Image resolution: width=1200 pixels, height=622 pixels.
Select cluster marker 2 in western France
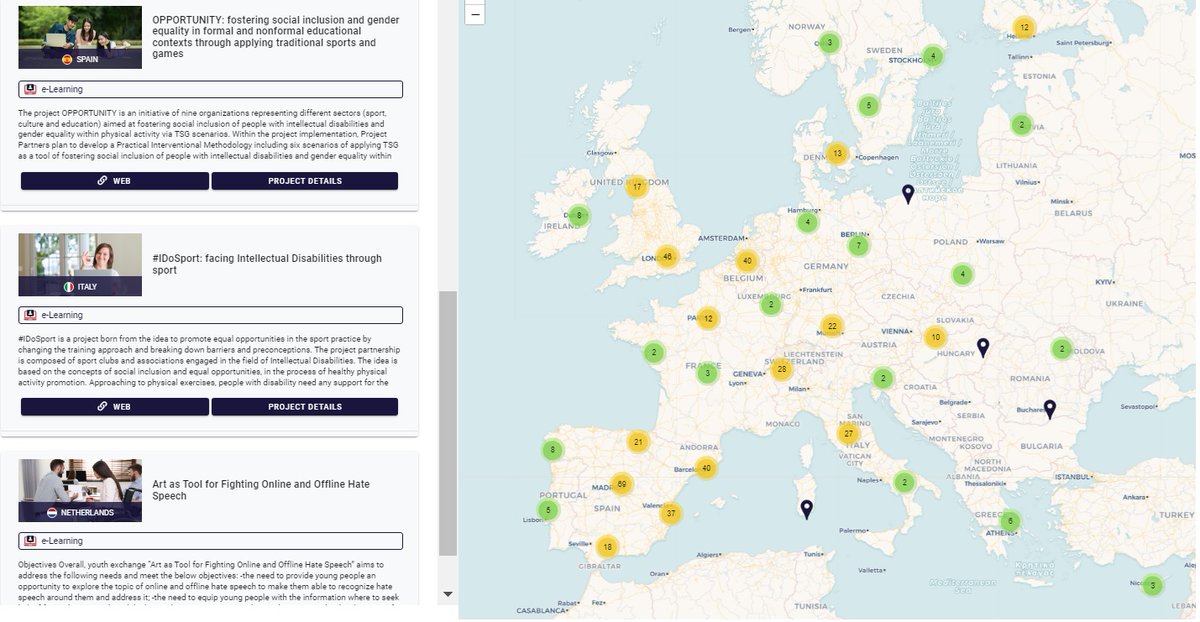(653, 352)
